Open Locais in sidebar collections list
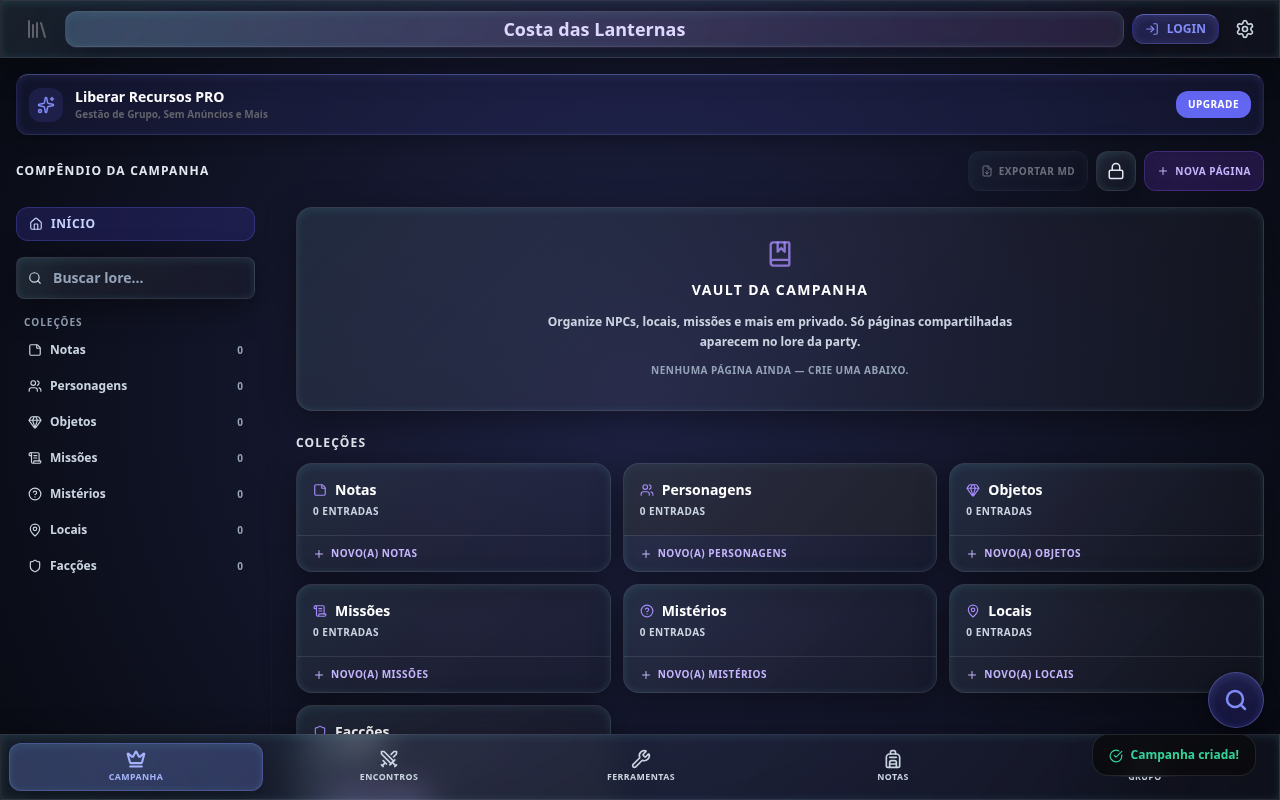This screenshot has height=800, width=1280. coord(135,530)
